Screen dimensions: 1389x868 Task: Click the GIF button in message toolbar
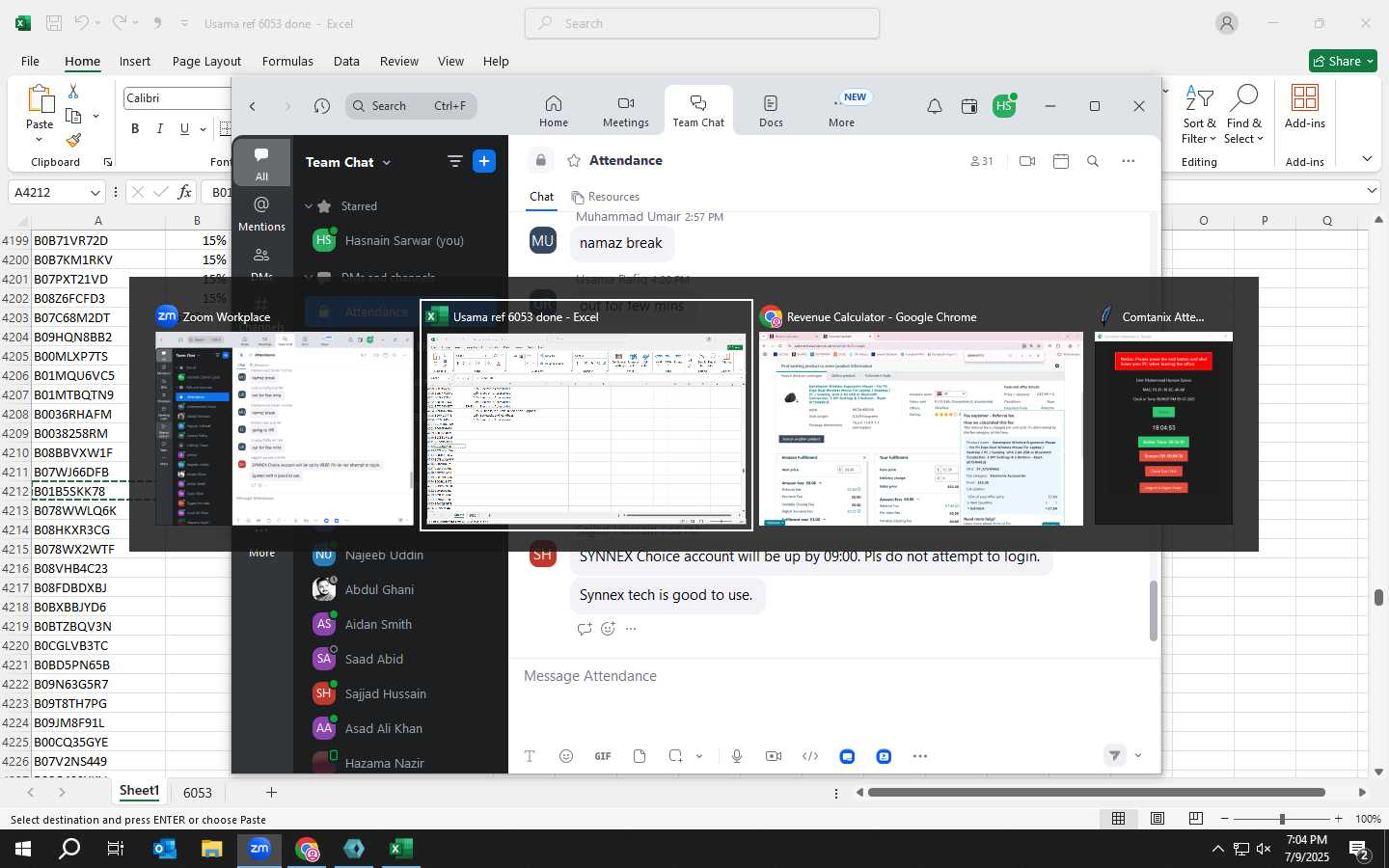tap(603, 756)
